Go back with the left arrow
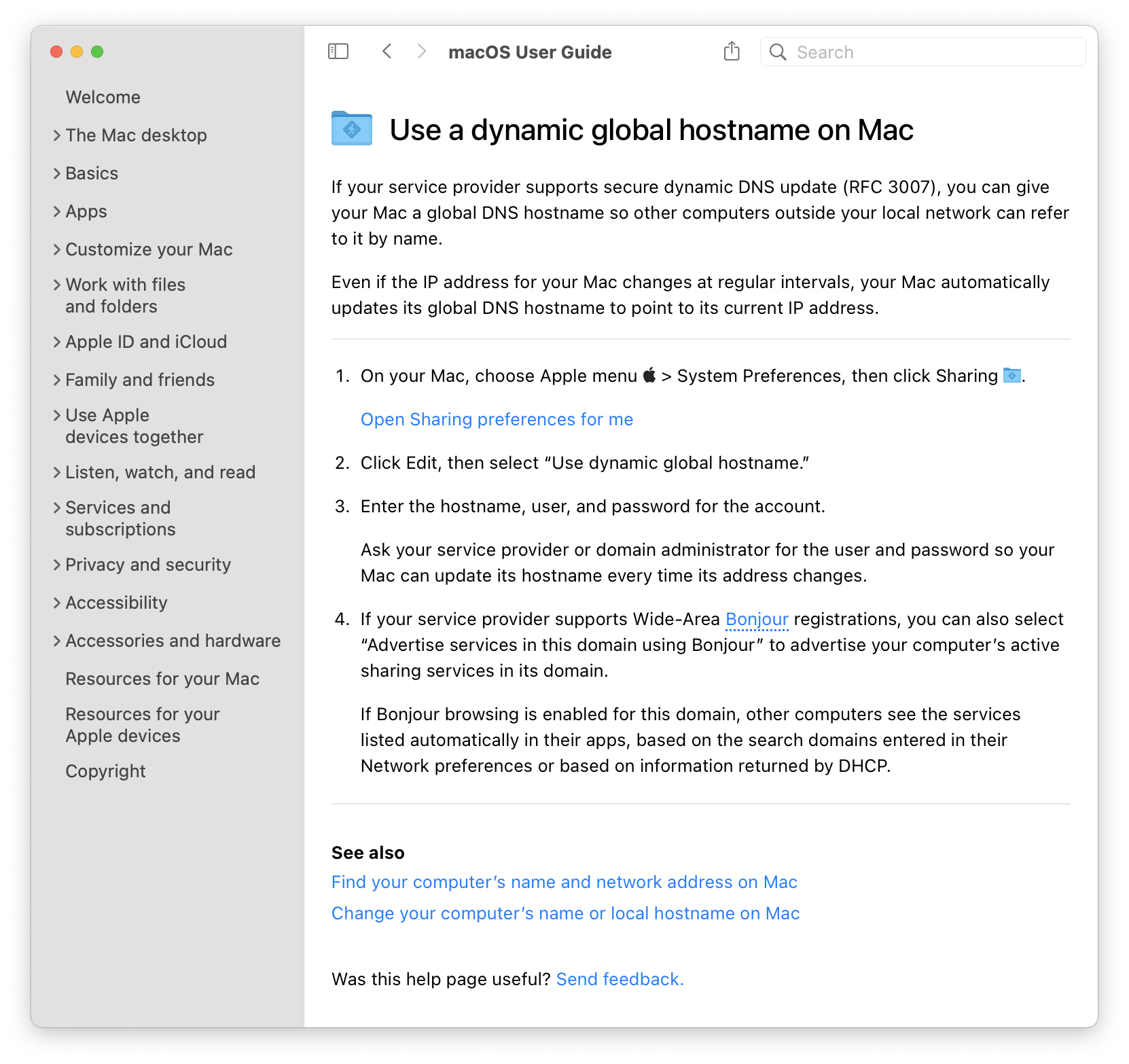 [387, 52]
